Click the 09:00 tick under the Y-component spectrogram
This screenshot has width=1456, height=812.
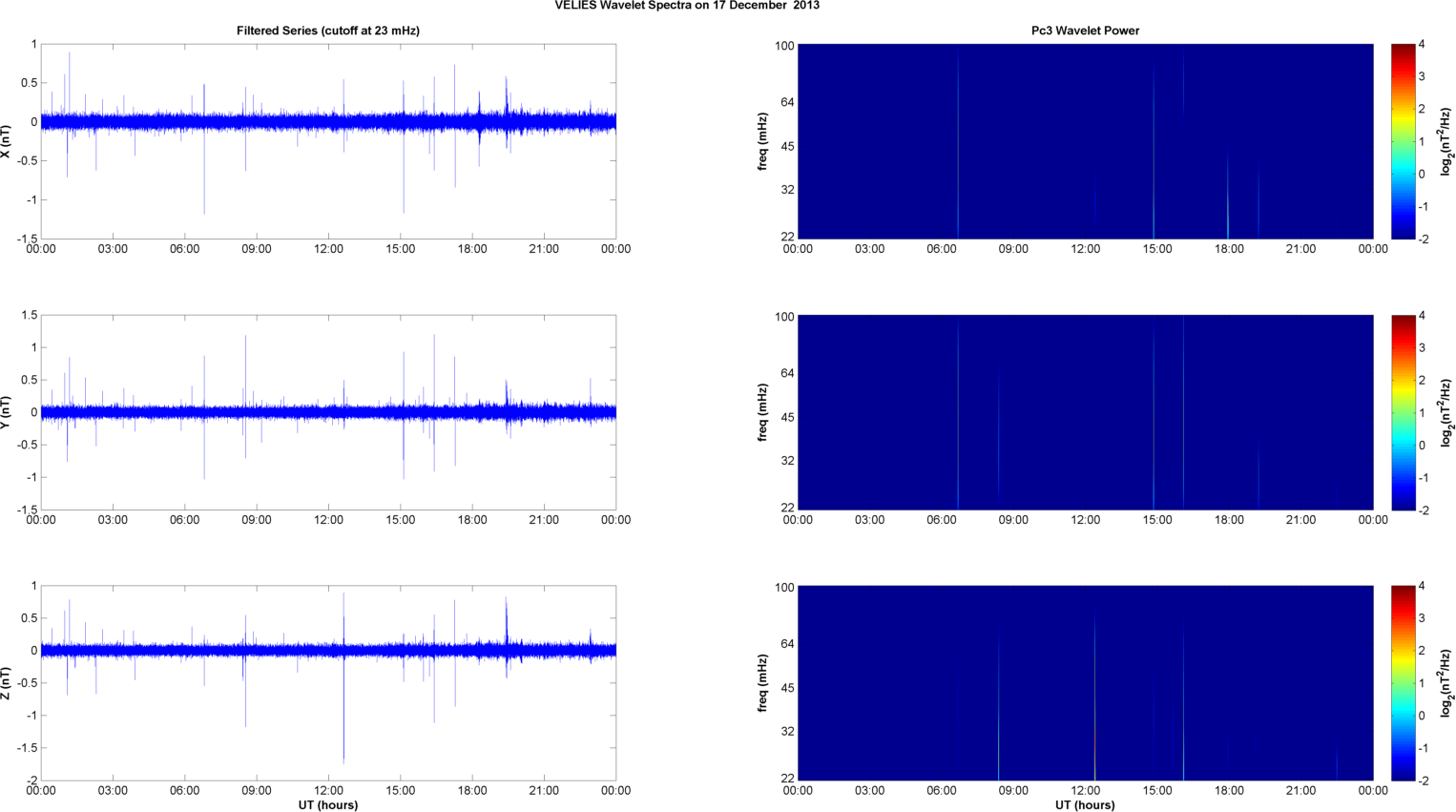[1013, 520]
